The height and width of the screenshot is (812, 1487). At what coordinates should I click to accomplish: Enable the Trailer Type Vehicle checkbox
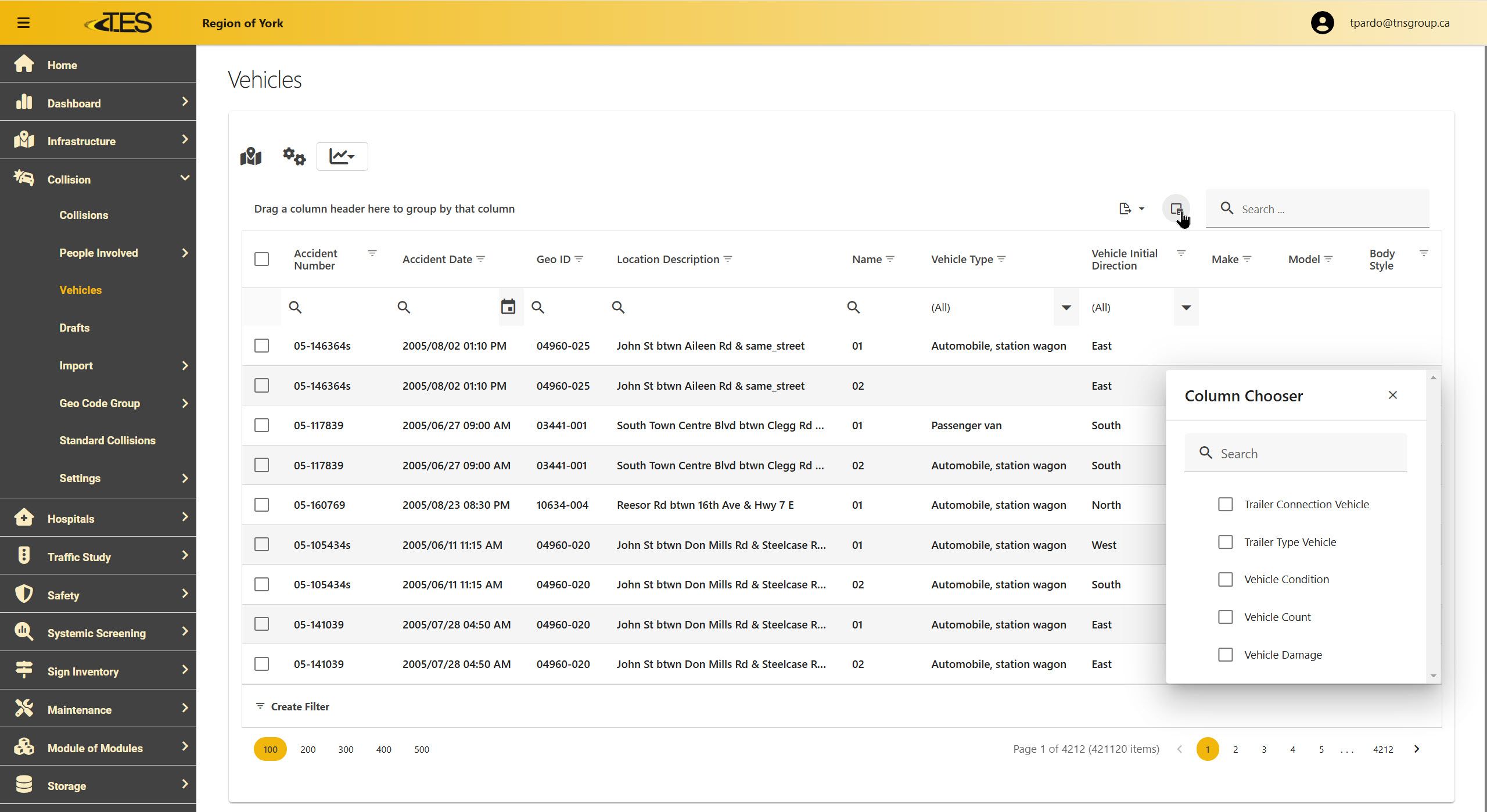pos(1225,542)
